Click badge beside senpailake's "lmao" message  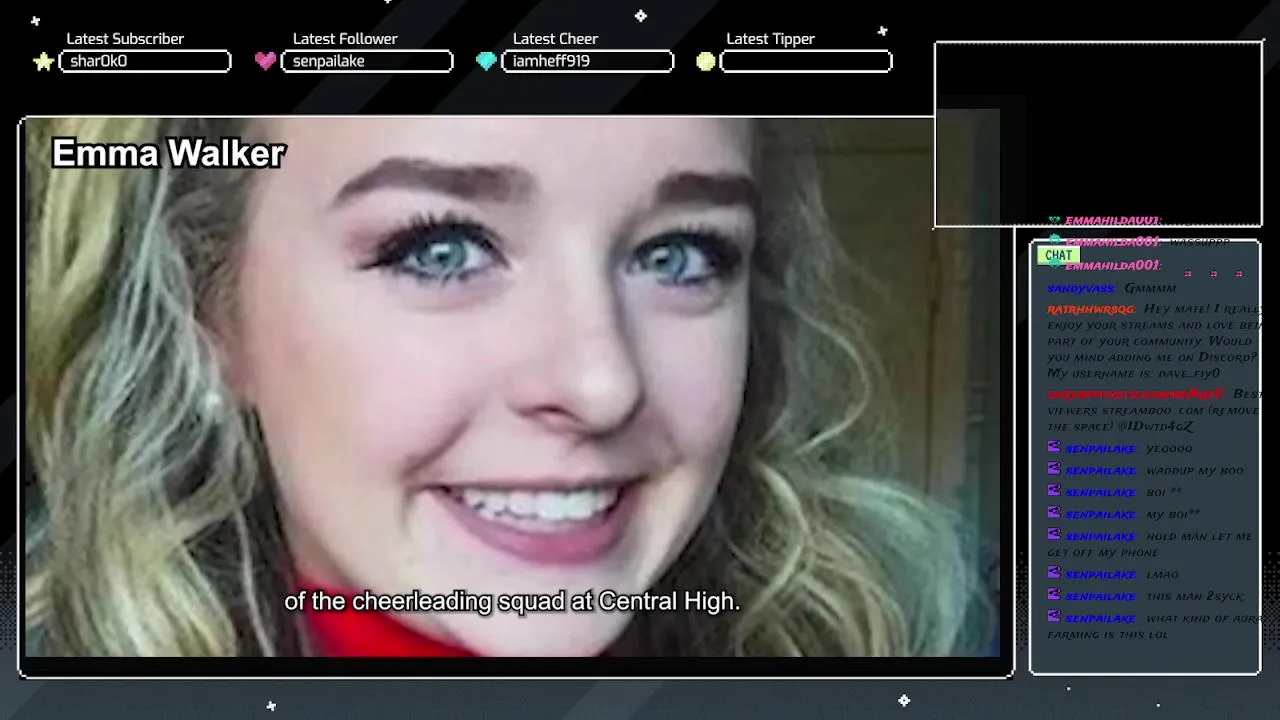pos(1054,573)
